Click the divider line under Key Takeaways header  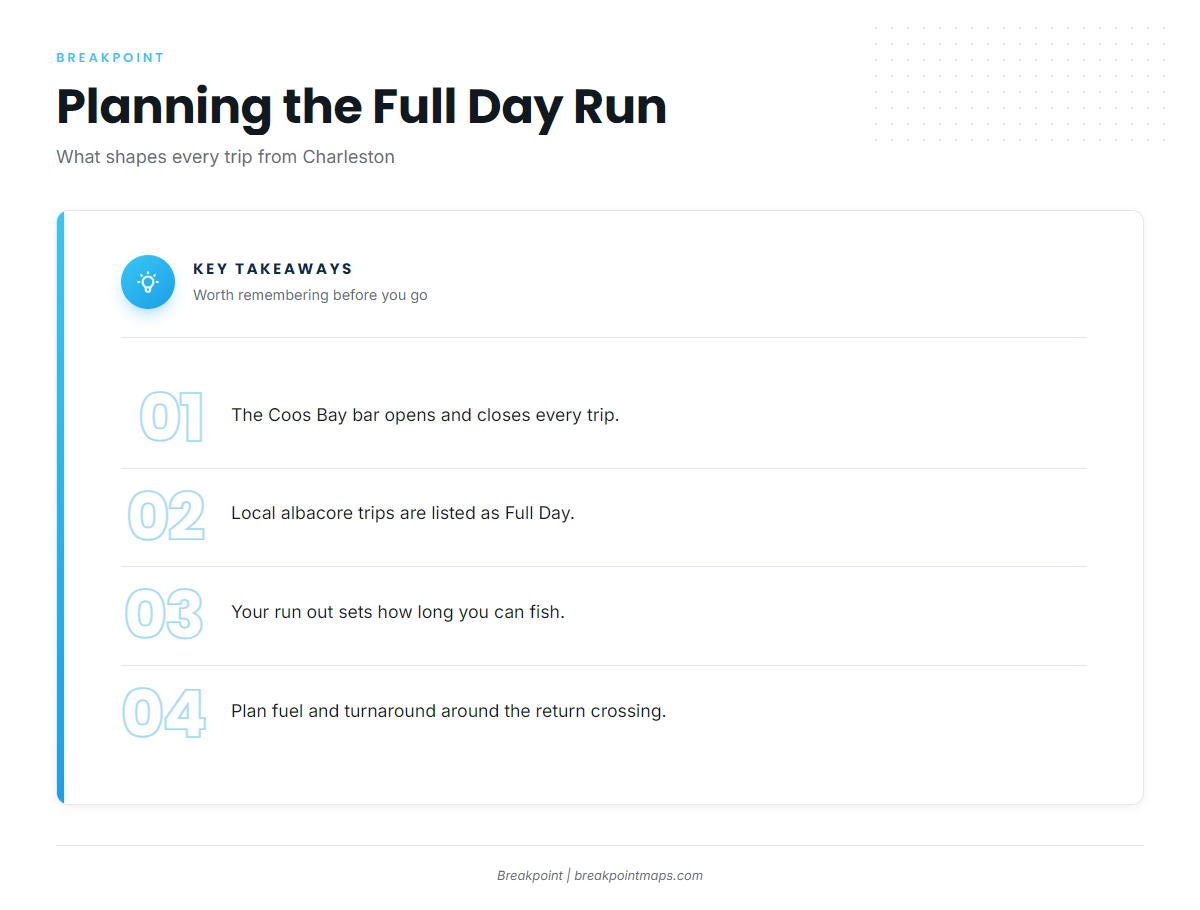[x=604, y=338]
